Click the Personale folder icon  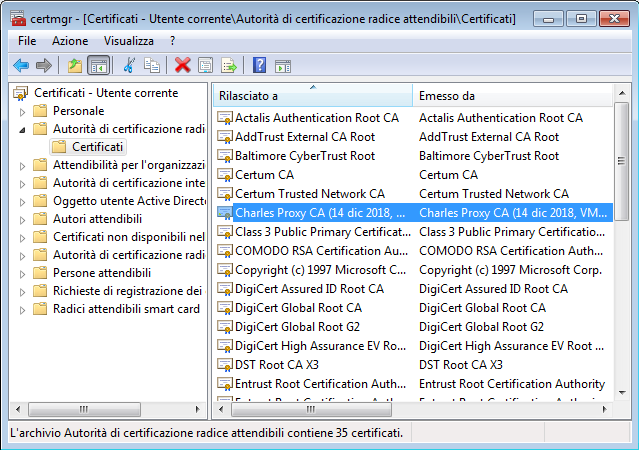coord(40,110)
